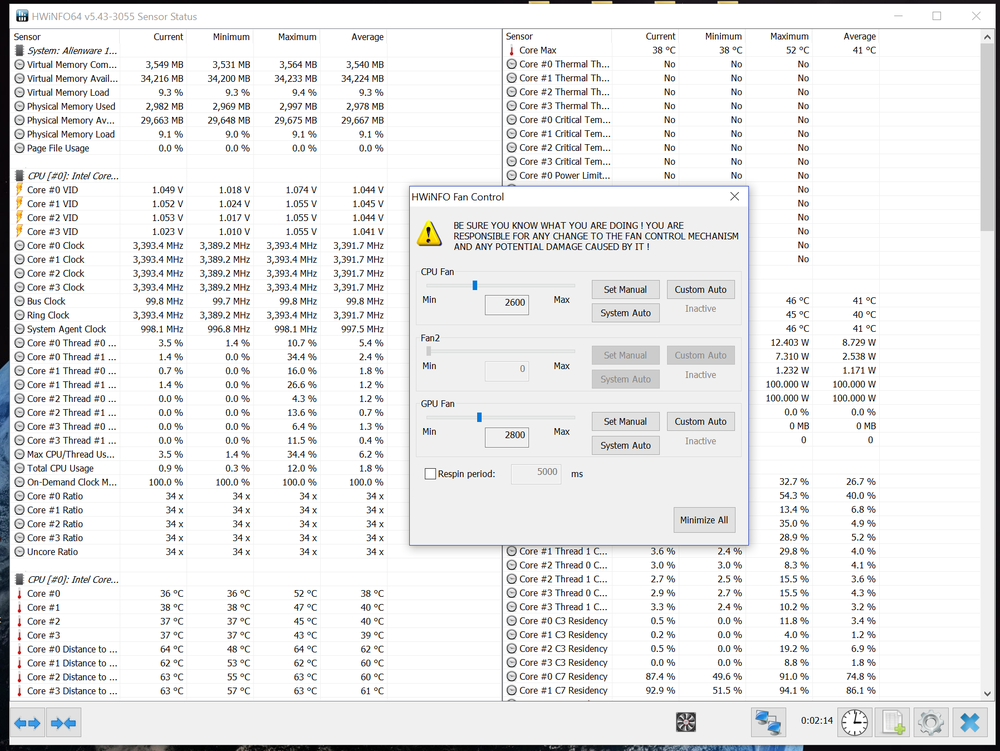Viewport: 1000px width, 751px height.
Task: Click the GPU Fan speed slider handle
Action: (x=479, y=417)
